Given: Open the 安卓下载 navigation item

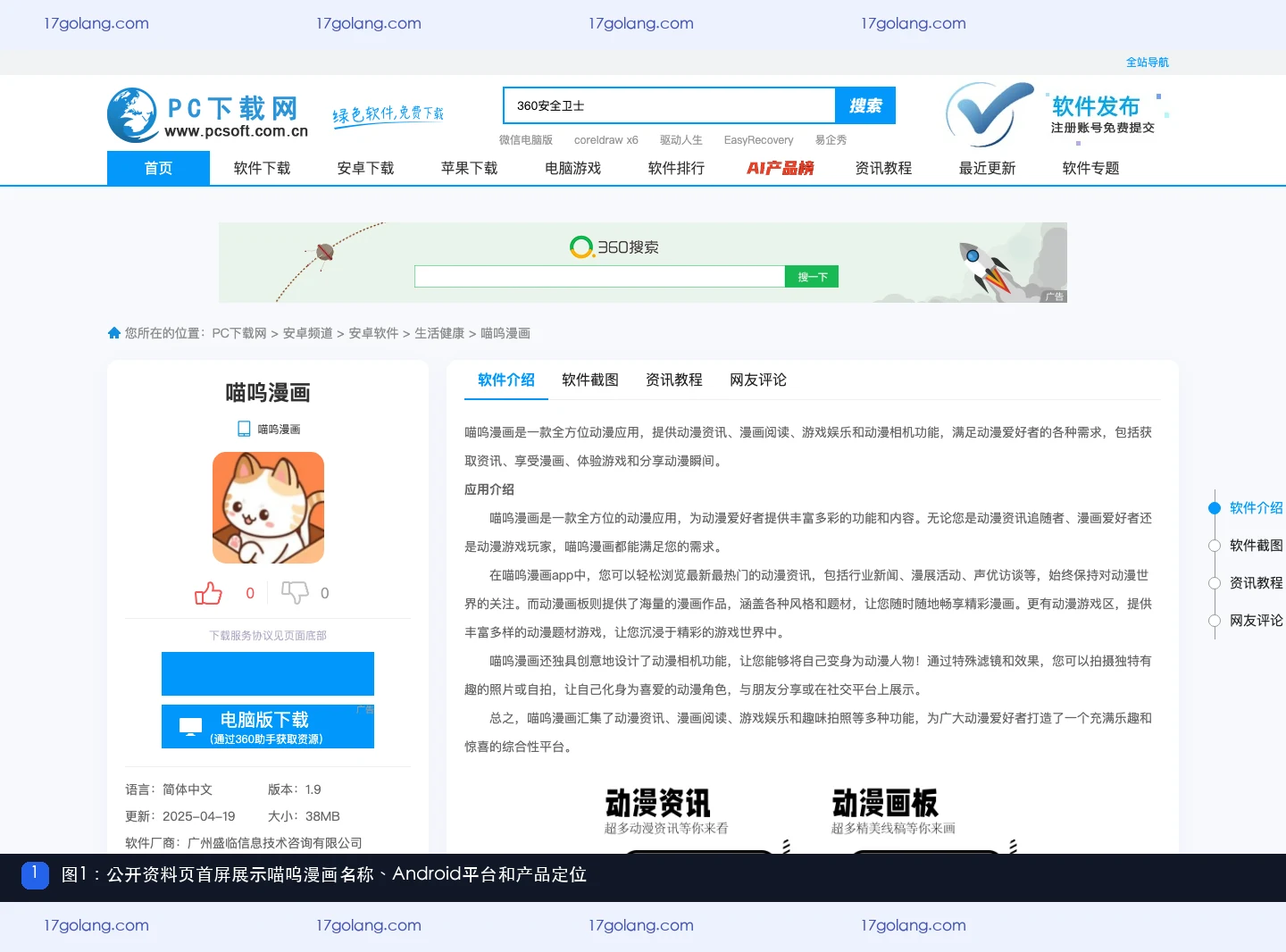Looking at the screenshot, I should point(365,168).
